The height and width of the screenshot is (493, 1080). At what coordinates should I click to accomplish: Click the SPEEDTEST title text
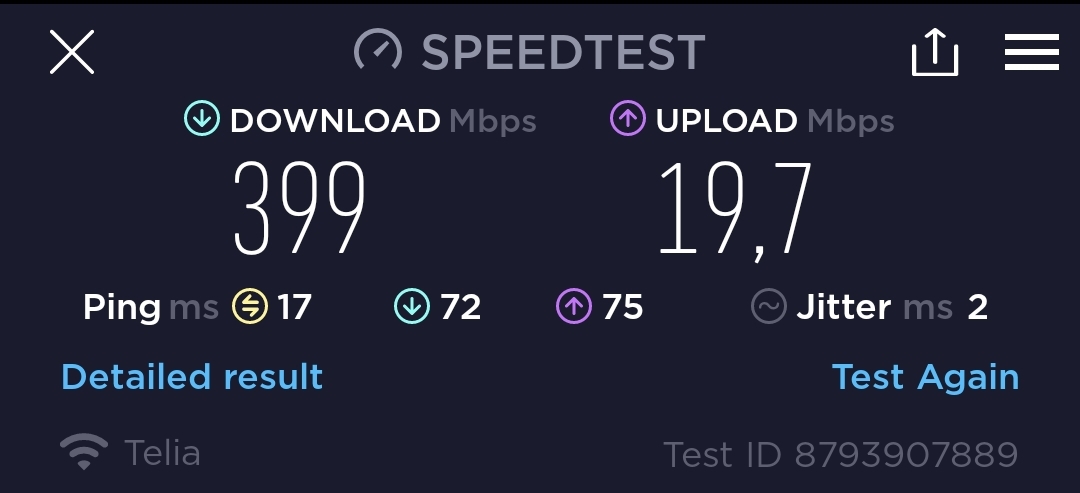[563, 52]
